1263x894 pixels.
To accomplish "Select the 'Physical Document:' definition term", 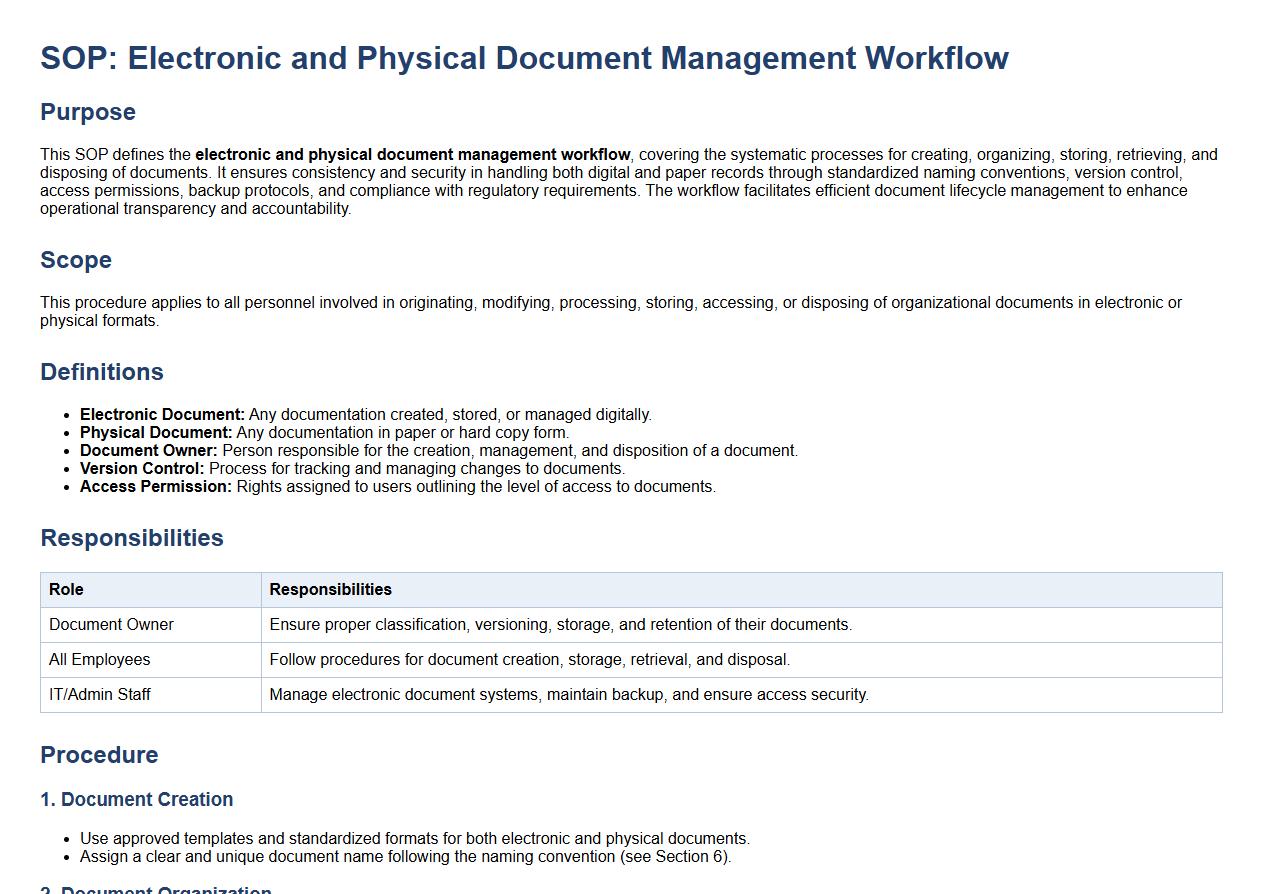I will pos(156,433).
